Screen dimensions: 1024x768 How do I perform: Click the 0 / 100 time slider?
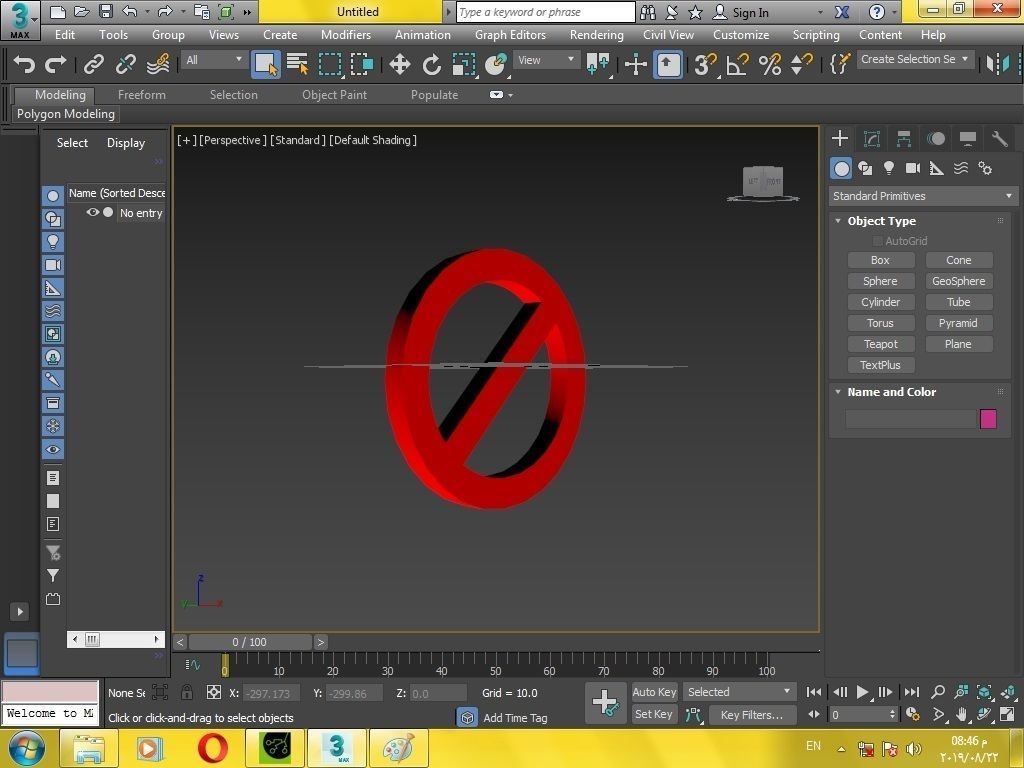(249, 642)
